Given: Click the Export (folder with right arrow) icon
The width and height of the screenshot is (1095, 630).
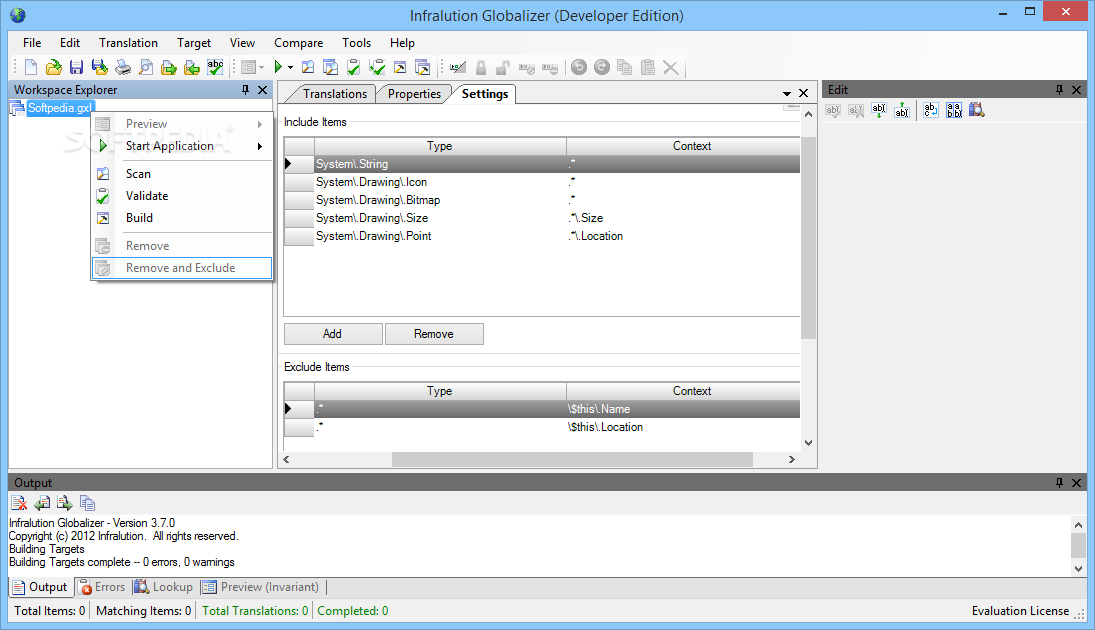Looking at the screenshot, I should (169, 67).
